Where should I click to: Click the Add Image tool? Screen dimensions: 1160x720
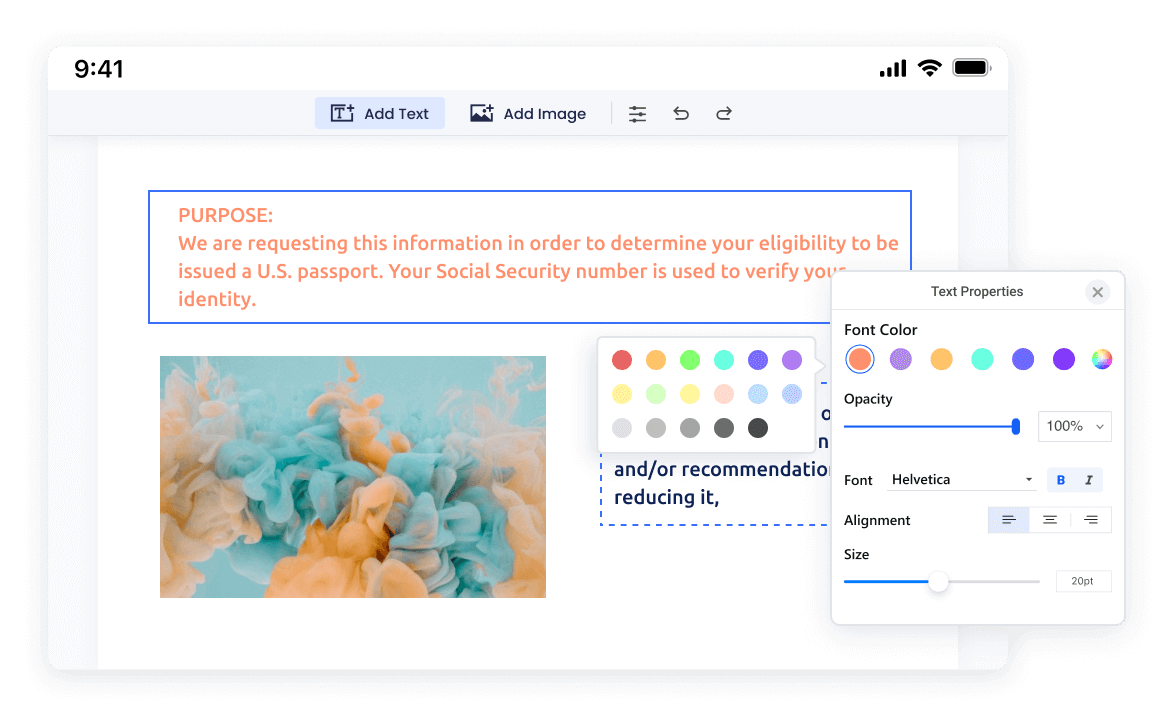tap(528, 114)
